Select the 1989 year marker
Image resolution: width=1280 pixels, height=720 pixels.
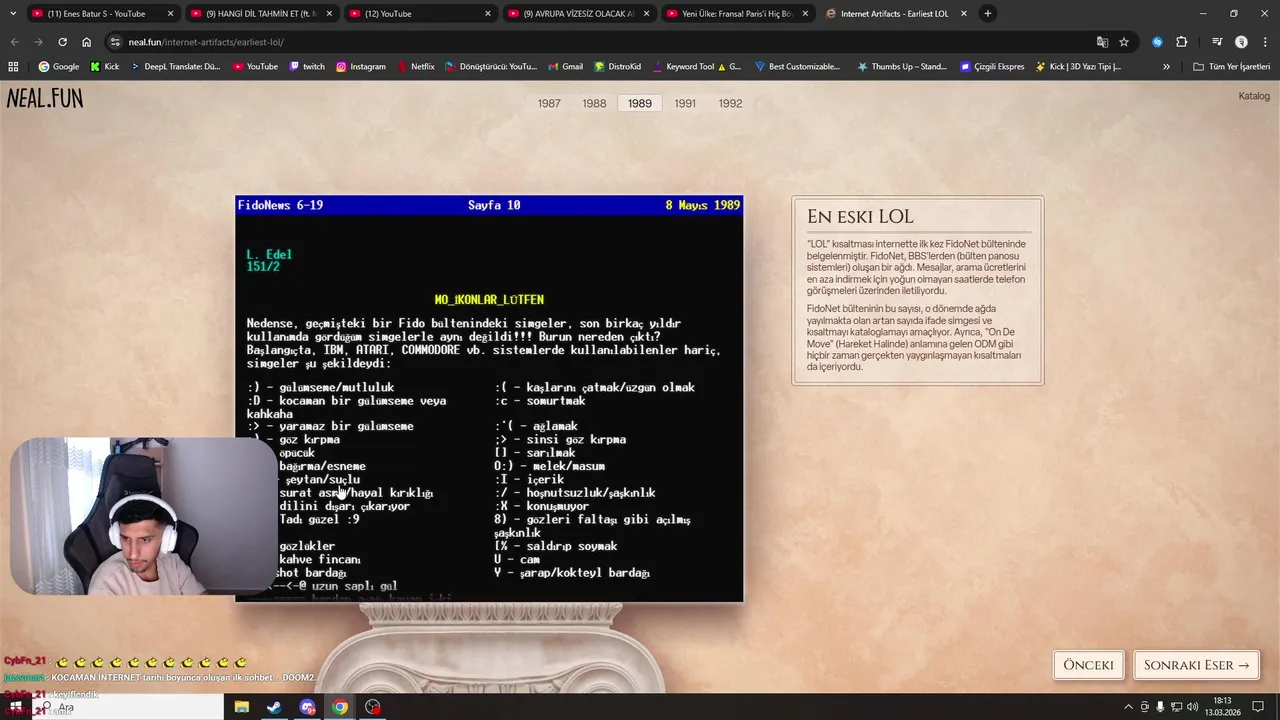tap(640, 103)
